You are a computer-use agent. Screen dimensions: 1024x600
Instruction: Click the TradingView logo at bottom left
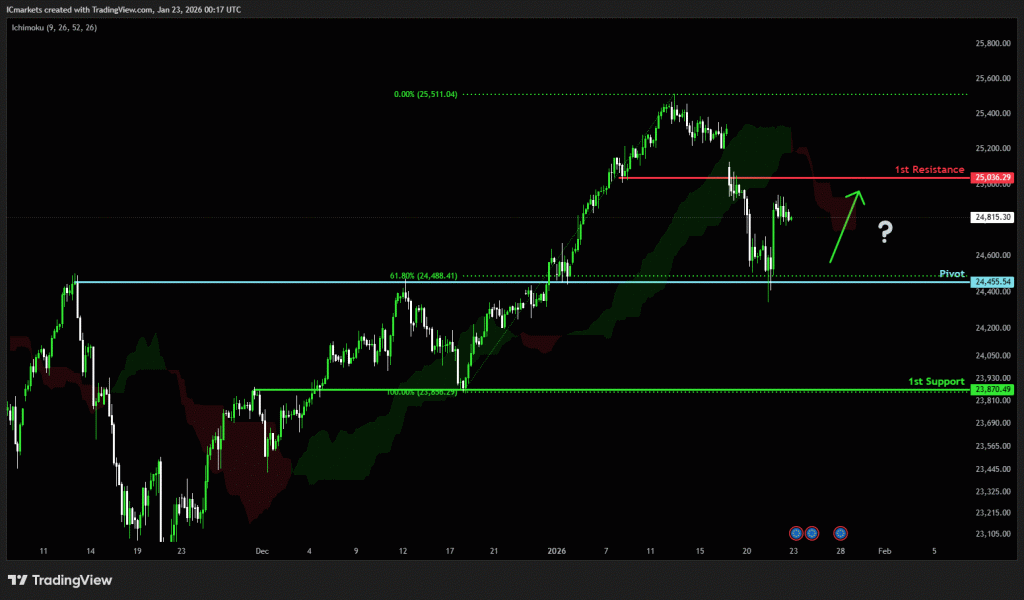(60, 580)
